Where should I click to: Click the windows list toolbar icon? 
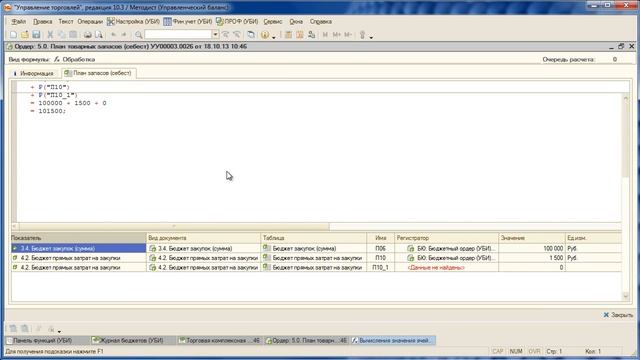[251, 35]
